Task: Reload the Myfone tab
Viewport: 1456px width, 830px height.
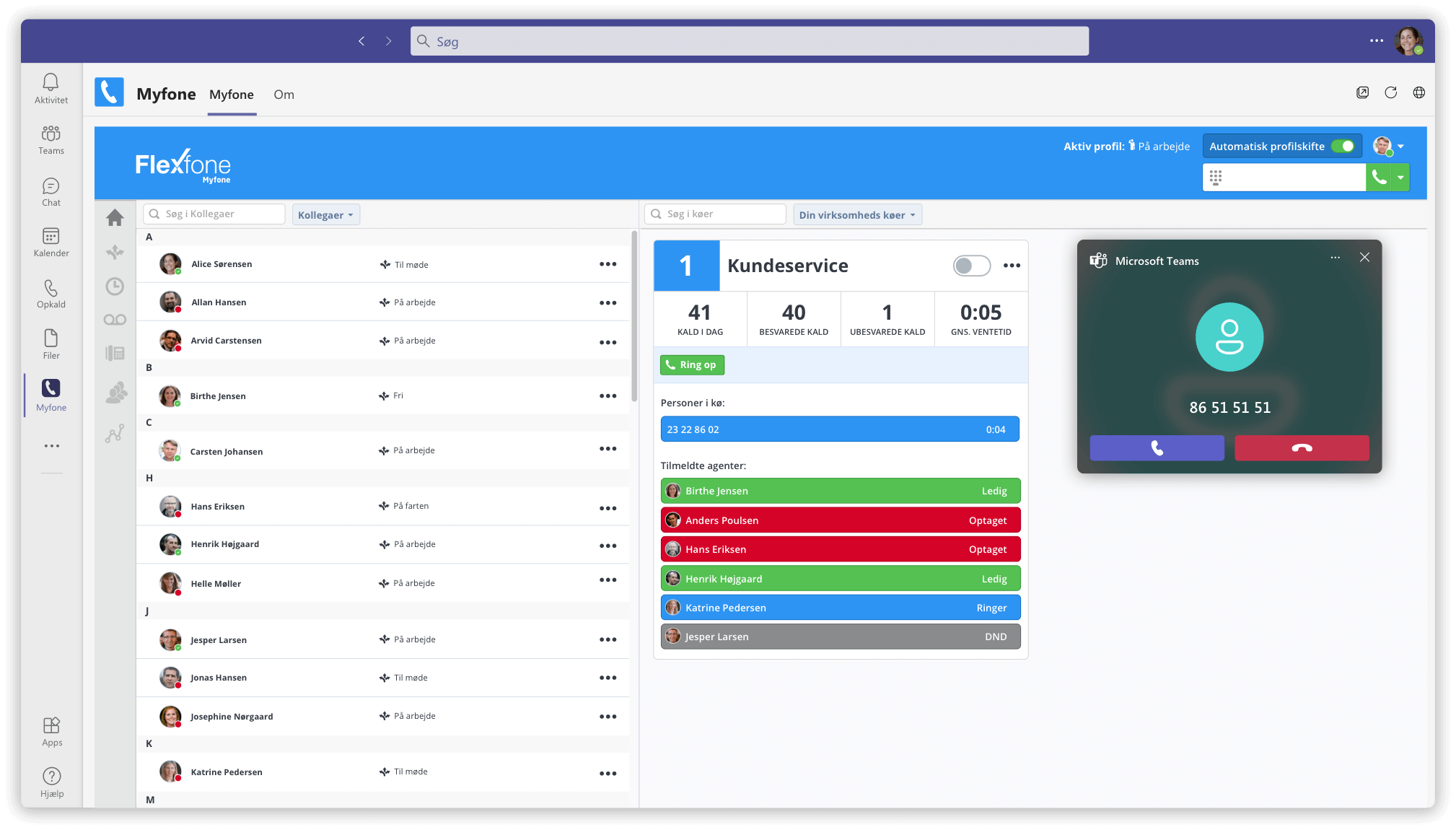Action: pos(1390,92)
